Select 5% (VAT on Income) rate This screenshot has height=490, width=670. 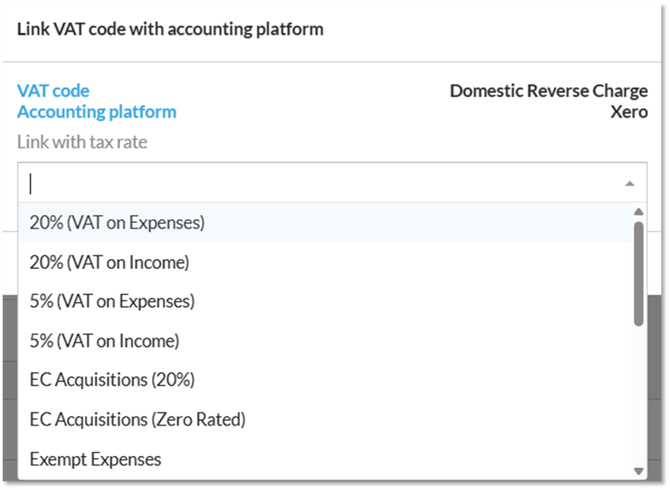104,341
